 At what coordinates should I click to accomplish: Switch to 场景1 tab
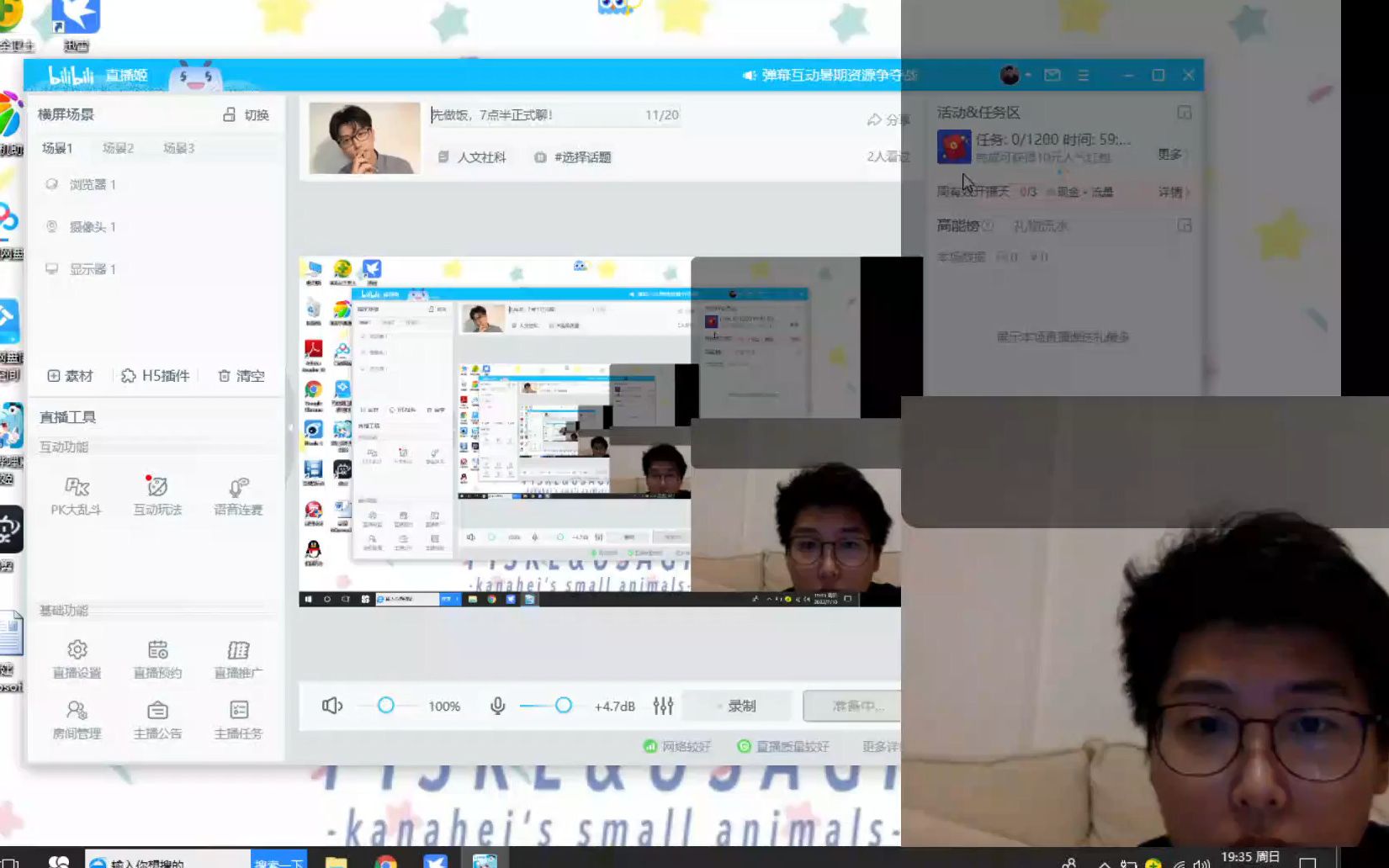click(x=57, y=148)
